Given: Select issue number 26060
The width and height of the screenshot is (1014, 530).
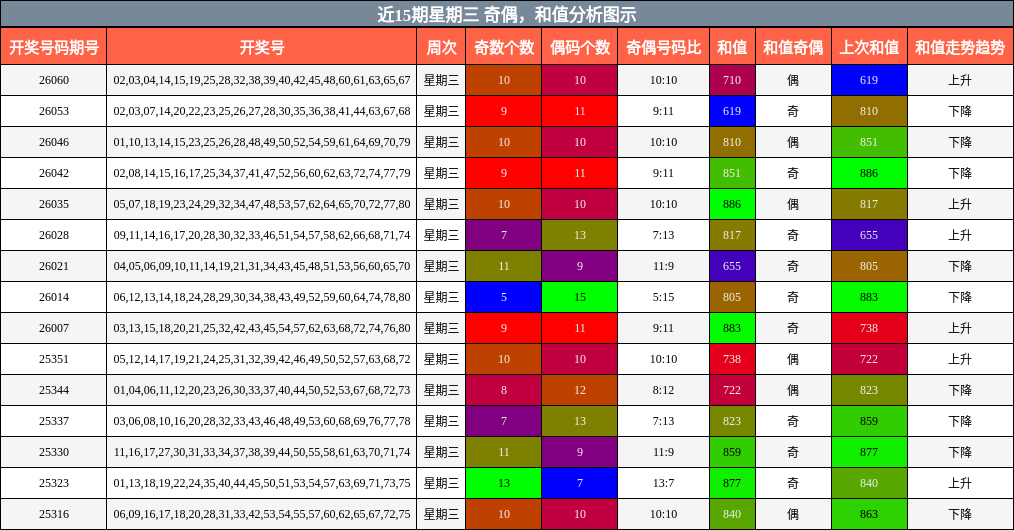Looking at the screenshot, I should click(x=54, y=80).
